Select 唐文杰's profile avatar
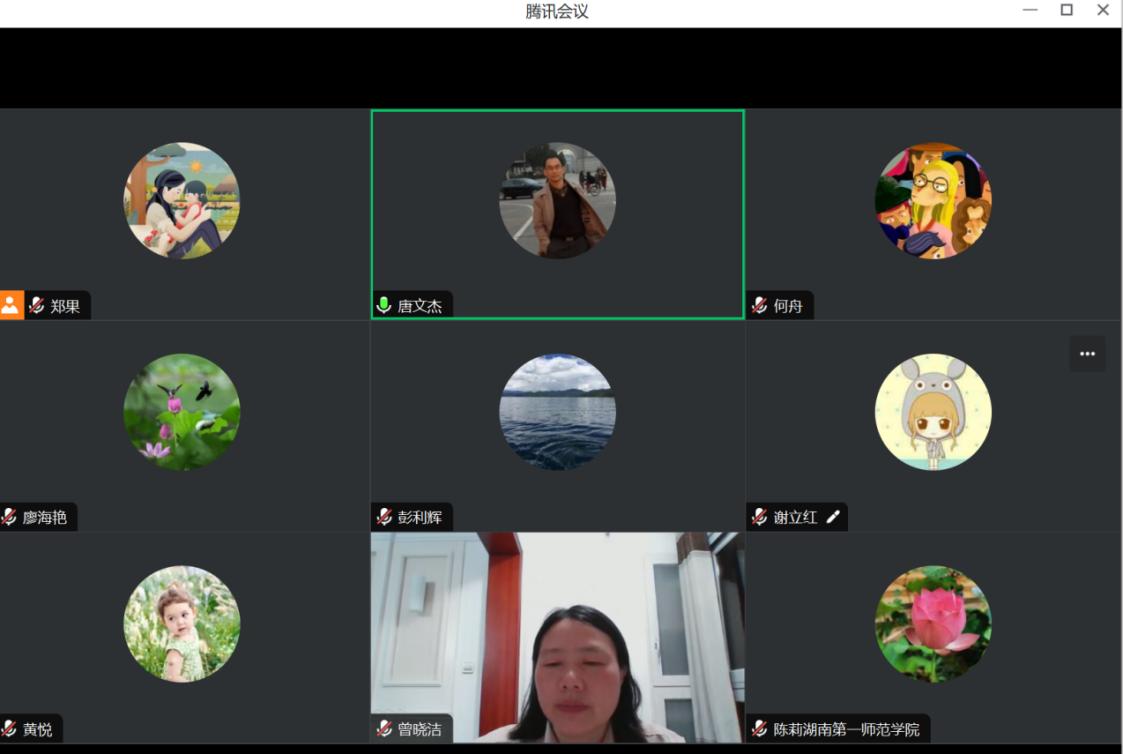 (x=557, y=200)
